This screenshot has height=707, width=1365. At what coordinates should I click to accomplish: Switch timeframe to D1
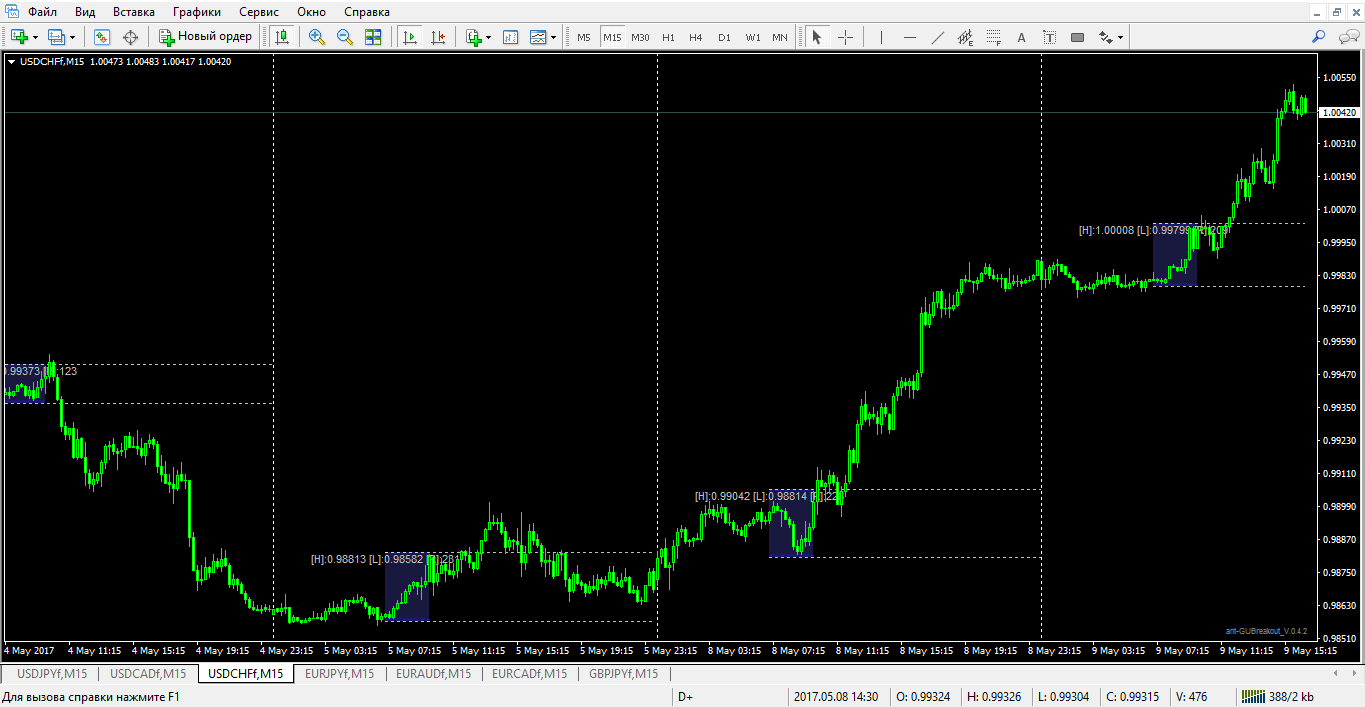pos(724,37)
